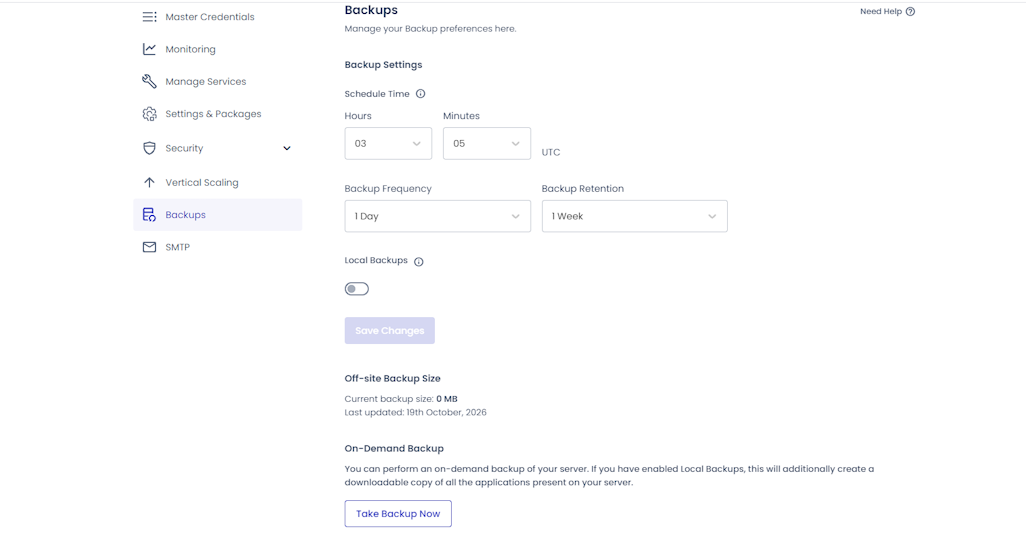Click the On-Demand Backup heading
Viewport: 1026px width, 546px height.
(x=394, y=448)
